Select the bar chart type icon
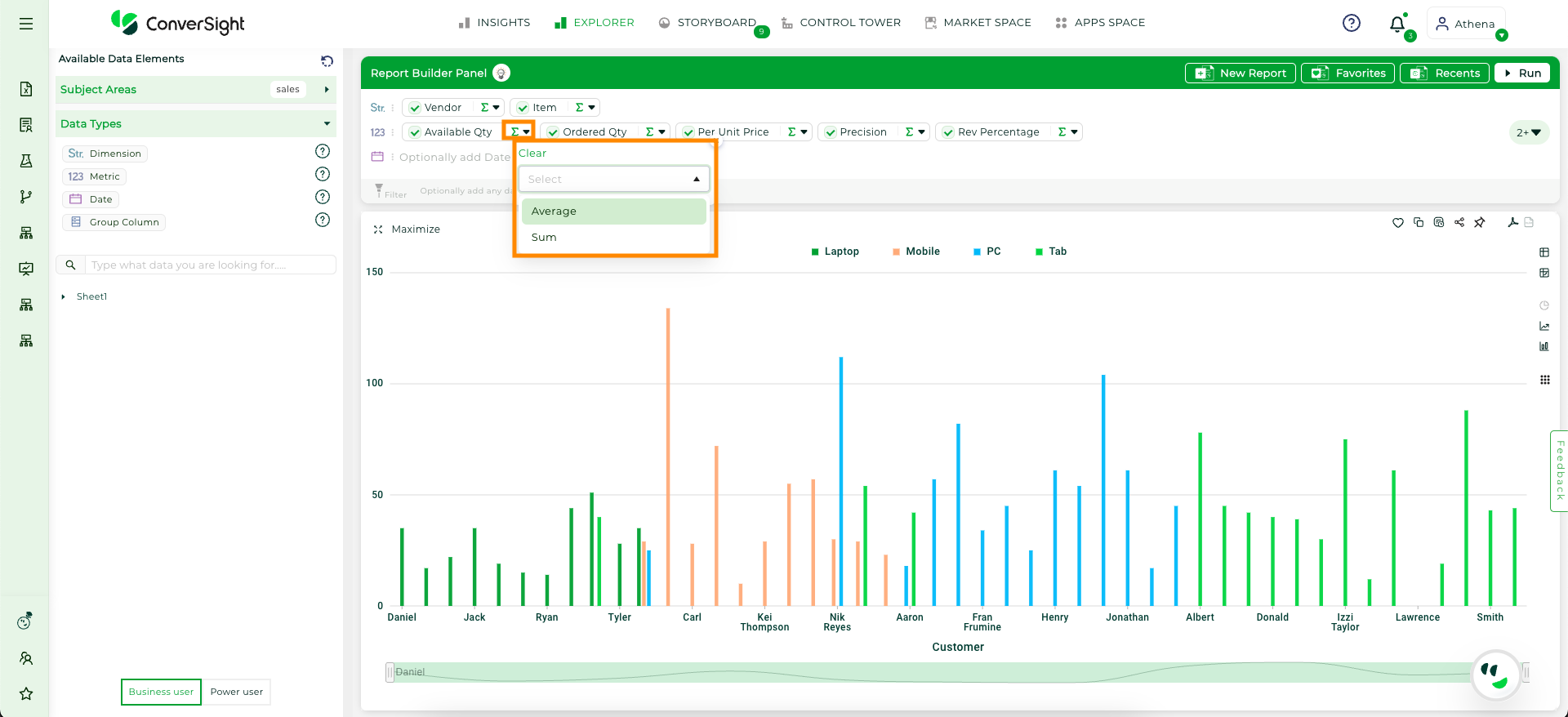The height and width of the screenshot is (717, 1568). click(1544, 346)
